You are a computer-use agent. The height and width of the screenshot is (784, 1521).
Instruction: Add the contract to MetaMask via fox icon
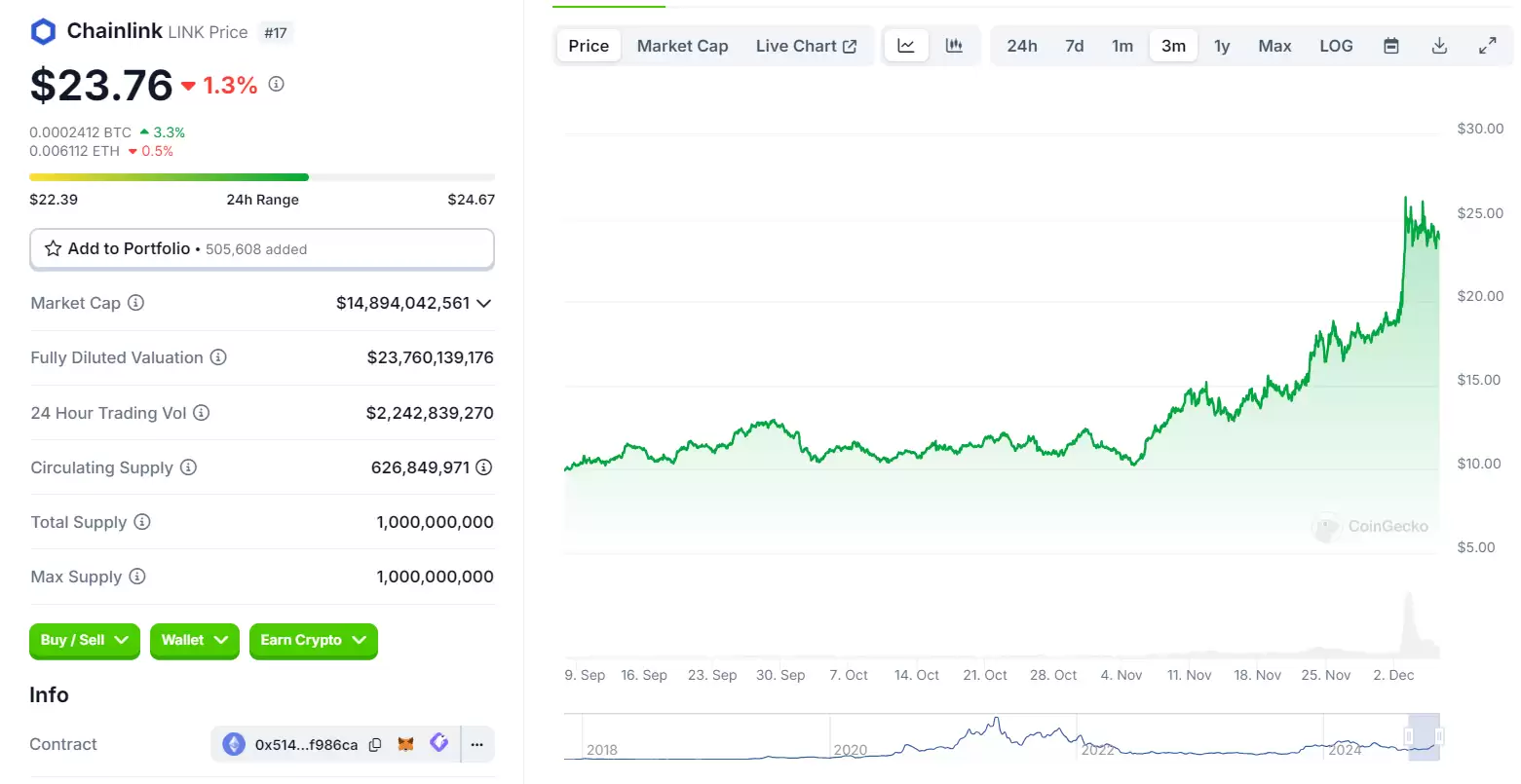pos(406,745)
